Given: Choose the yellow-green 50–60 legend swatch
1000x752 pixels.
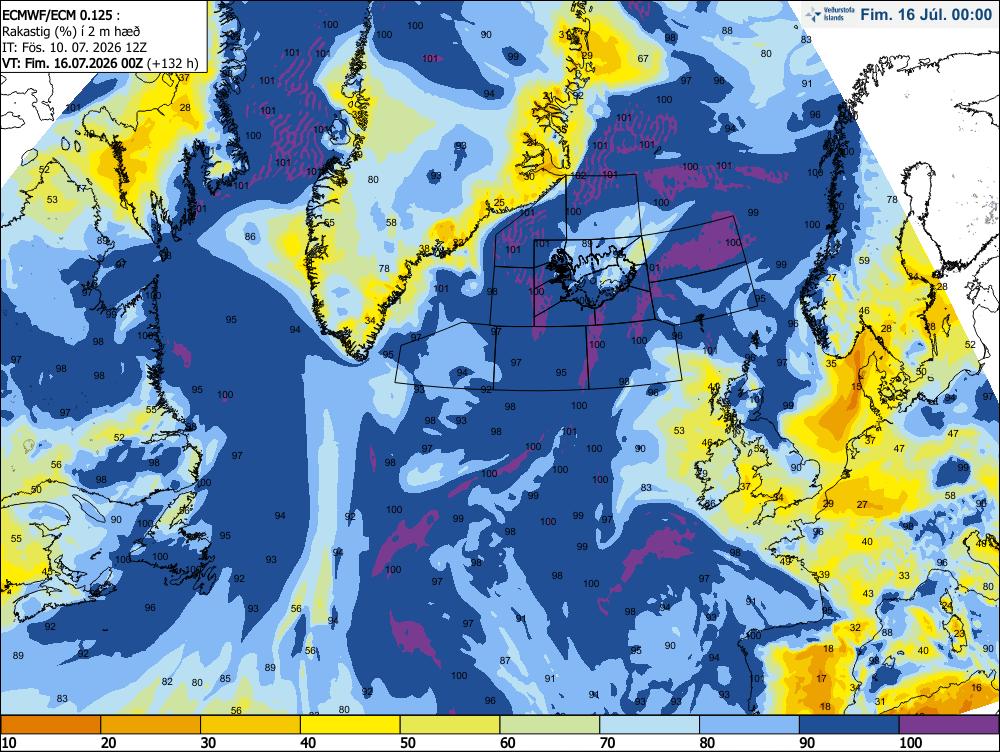Looking at the screenshot, I should (450, 725).
